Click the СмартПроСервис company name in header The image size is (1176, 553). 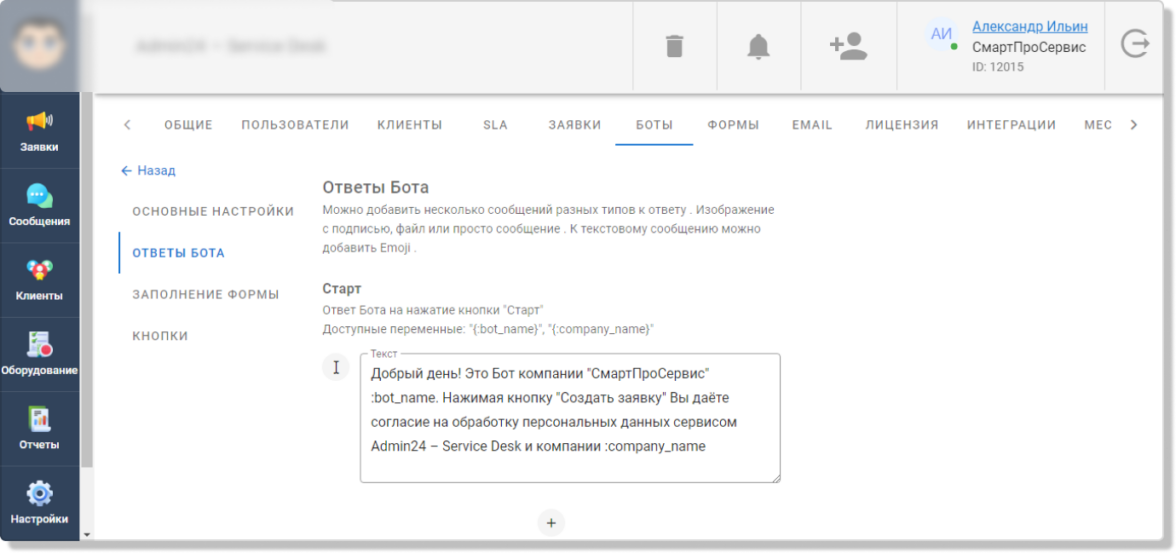coord(1029,48)
